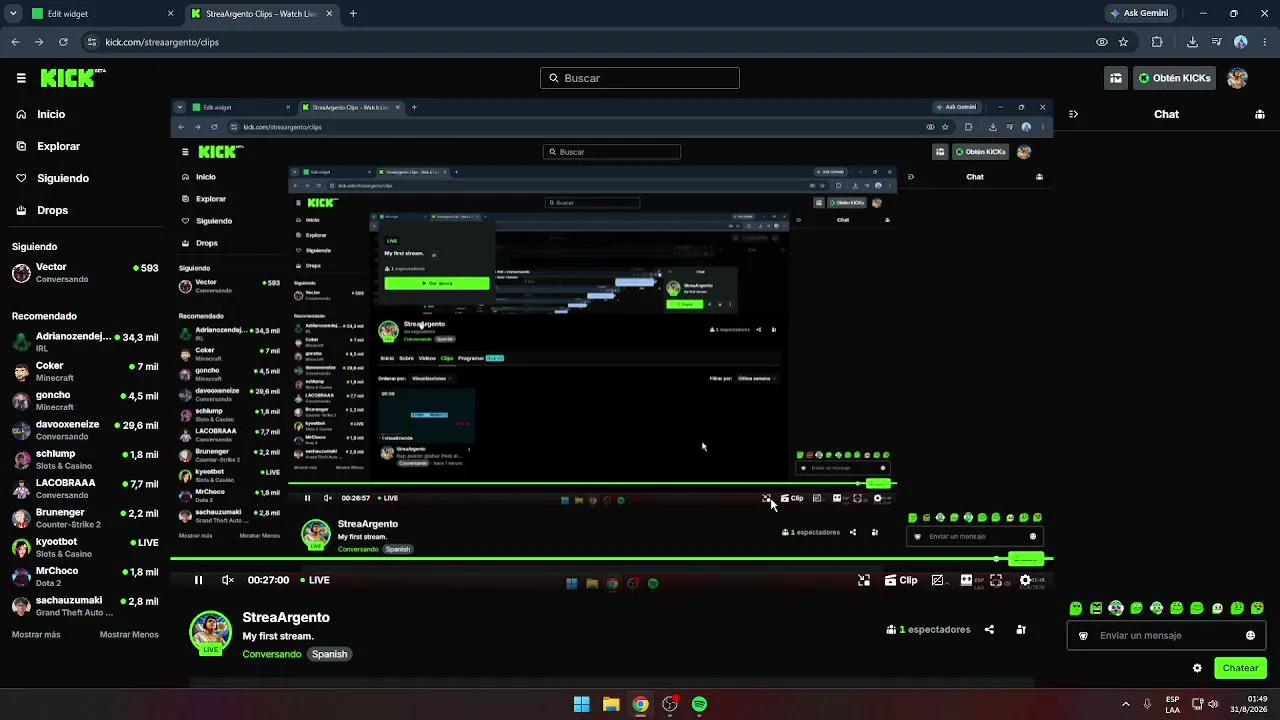Viewport: 1280px width, 720px height.
Task: Click the StreaArgento channel avatar
Action: click(x=210, y=632)
